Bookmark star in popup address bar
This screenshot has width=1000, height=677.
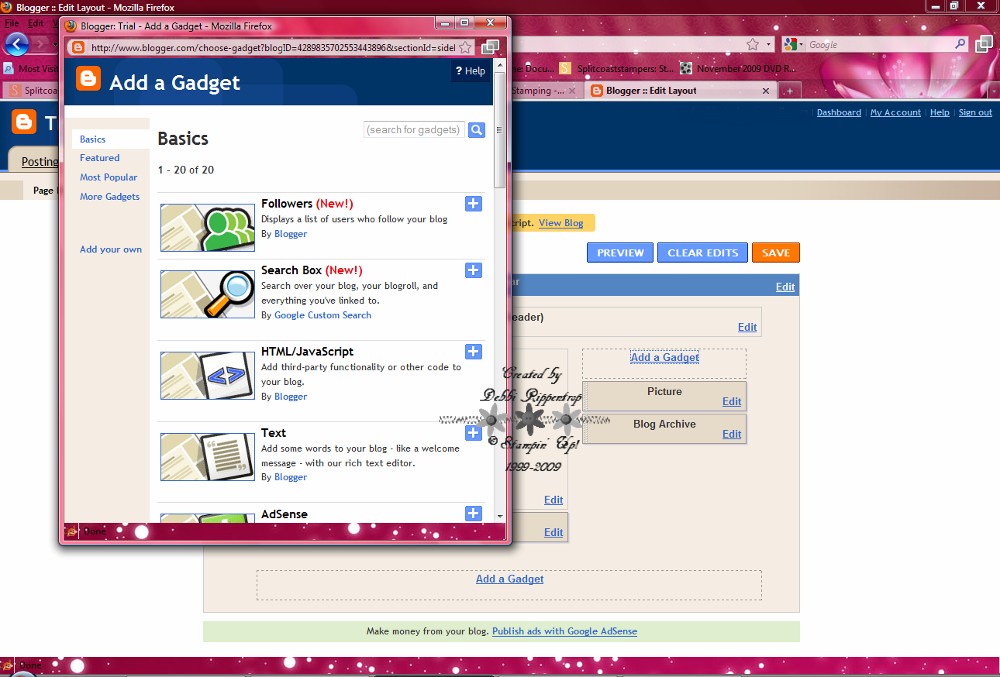point(466,47)
